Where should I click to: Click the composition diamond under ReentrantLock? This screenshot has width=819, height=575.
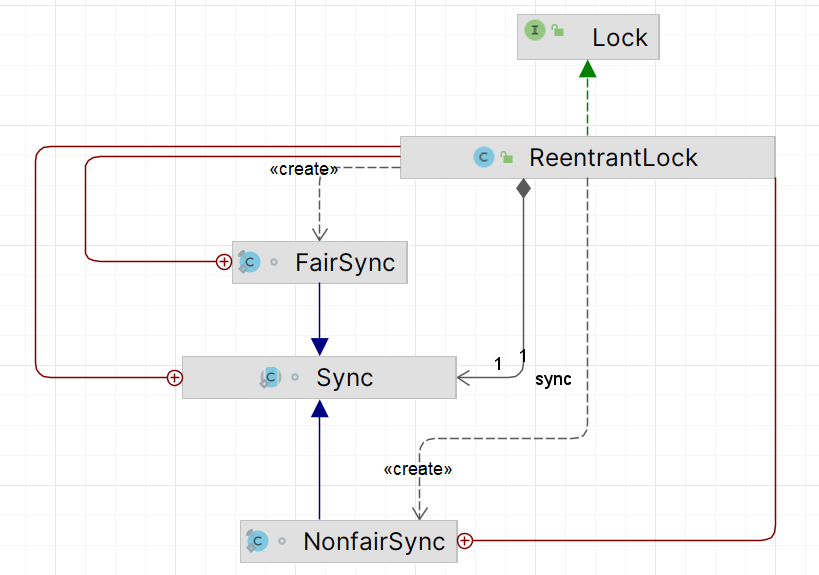coord(521,187)
